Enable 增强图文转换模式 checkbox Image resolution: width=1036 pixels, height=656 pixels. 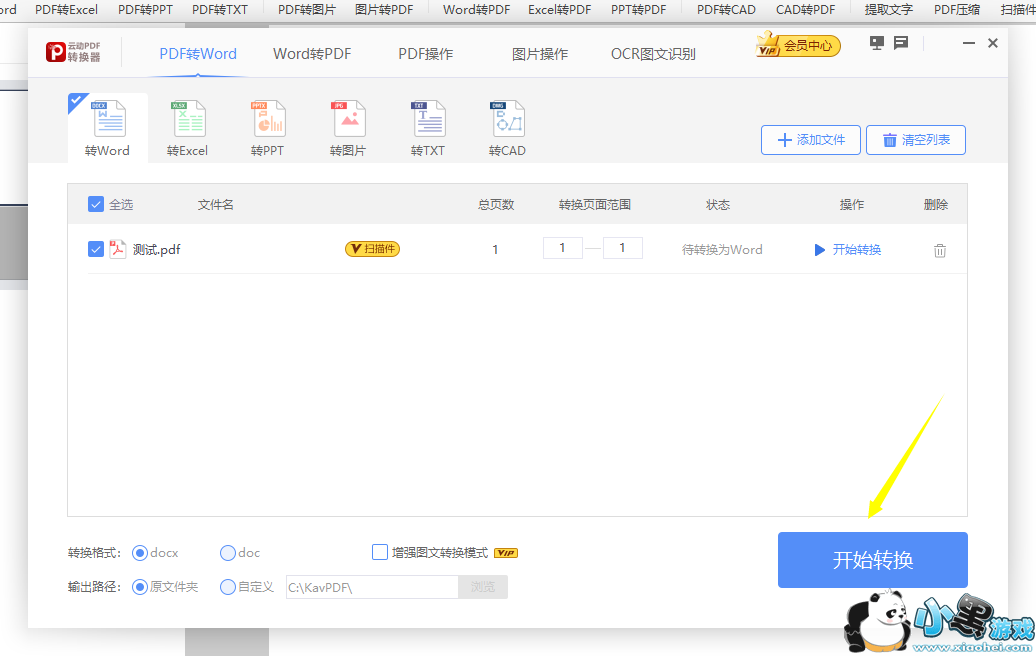coord(380,552)
